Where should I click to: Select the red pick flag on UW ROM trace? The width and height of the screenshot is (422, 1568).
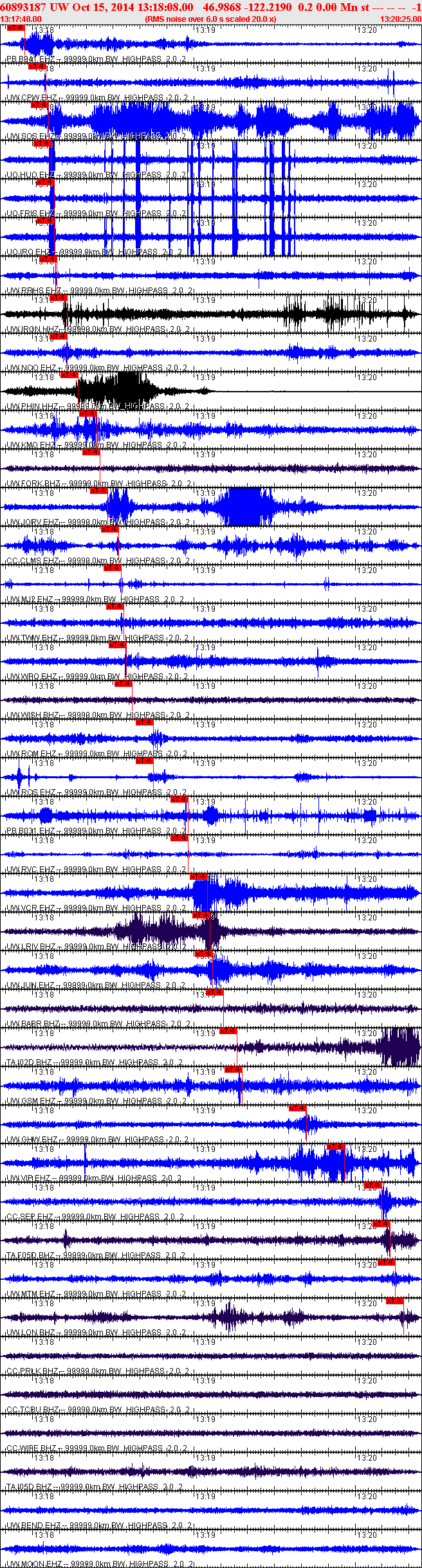click(x=144, y=722)
